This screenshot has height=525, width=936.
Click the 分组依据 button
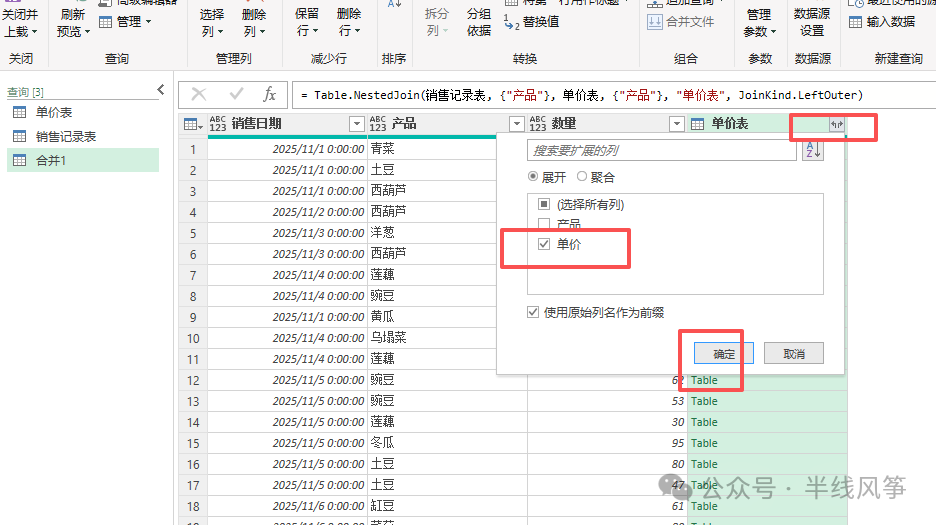click(479, 23)
